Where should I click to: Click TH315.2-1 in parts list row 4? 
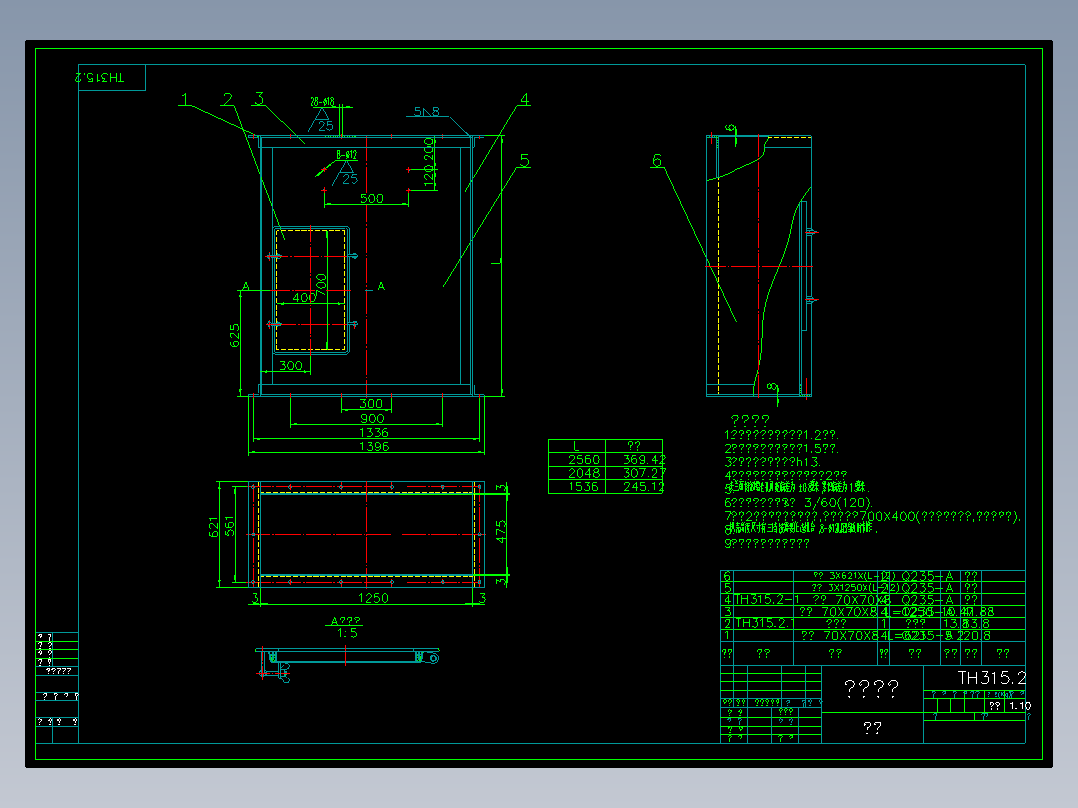pyautogui.click(x=767, y=599)
